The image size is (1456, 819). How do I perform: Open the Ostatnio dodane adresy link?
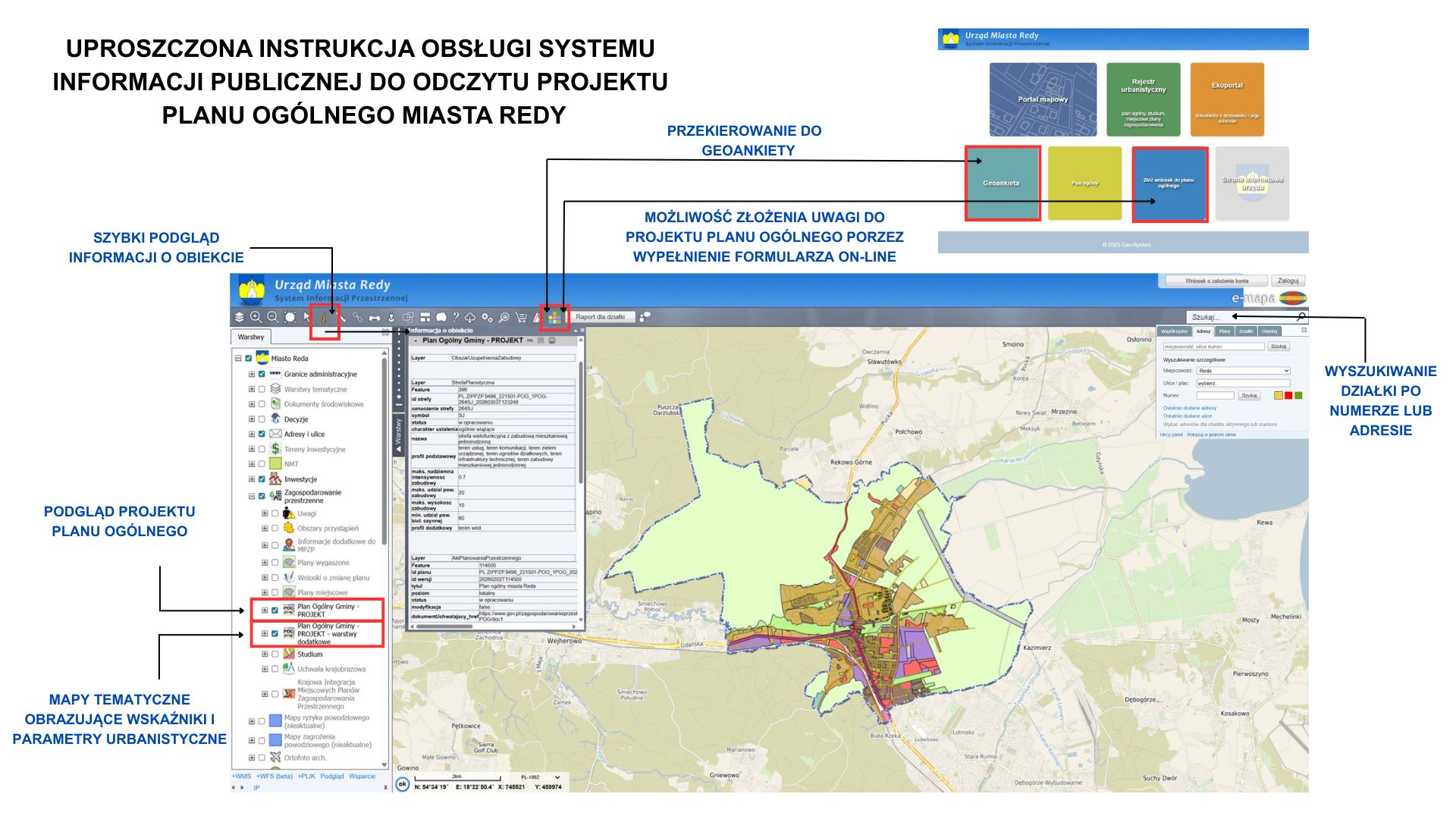[1190, 408]
